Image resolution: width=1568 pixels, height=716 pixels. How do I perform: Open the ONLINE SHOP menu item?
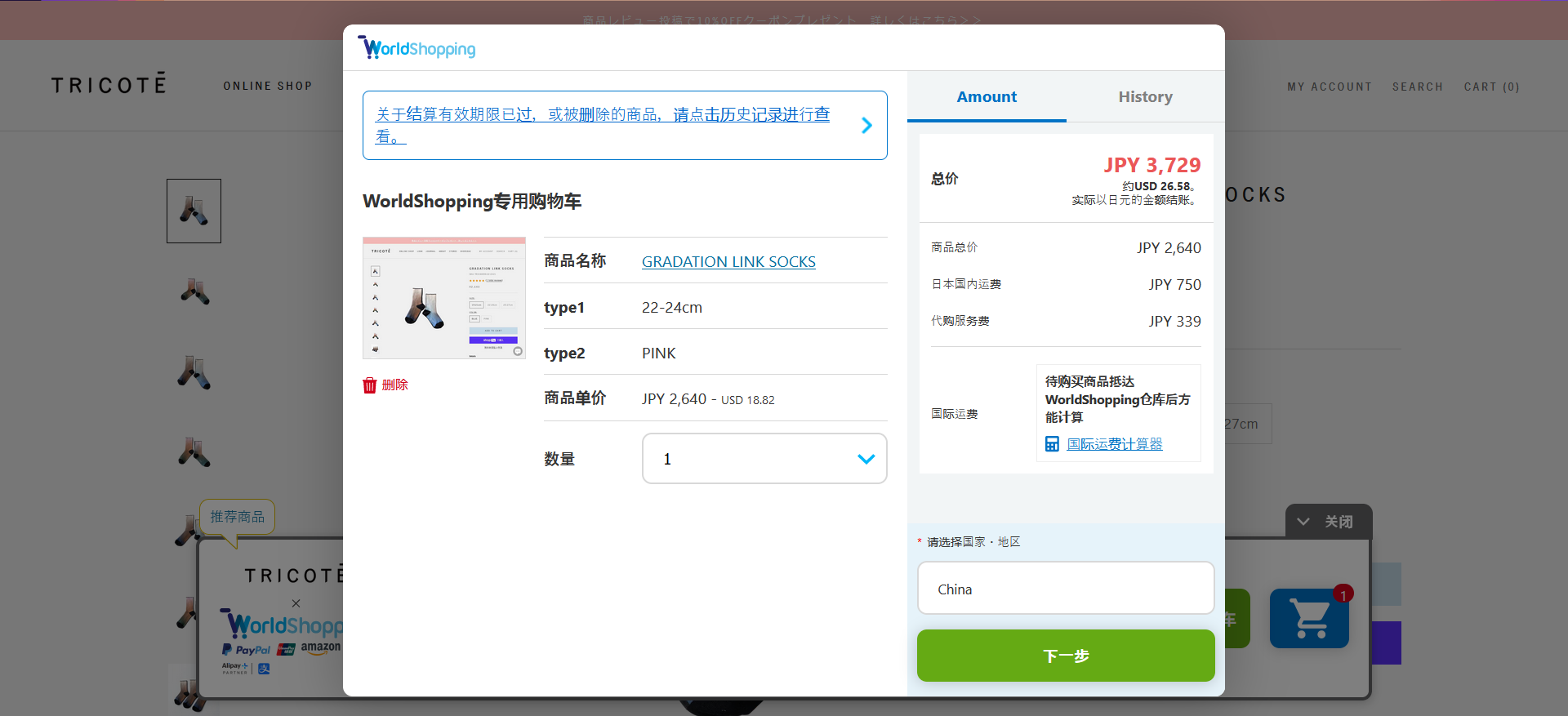(268, 86)
